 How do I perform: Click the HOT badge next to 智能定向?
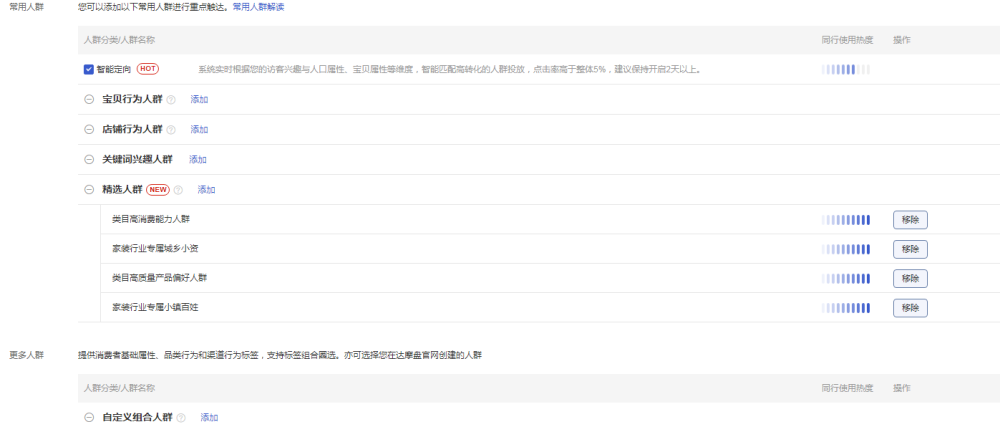(x=148, y=69)
